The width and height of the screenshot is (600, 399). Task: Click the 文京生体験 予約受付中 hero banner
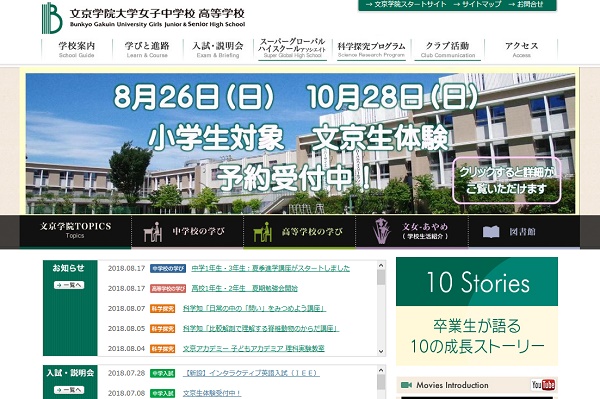click(300, 143)
